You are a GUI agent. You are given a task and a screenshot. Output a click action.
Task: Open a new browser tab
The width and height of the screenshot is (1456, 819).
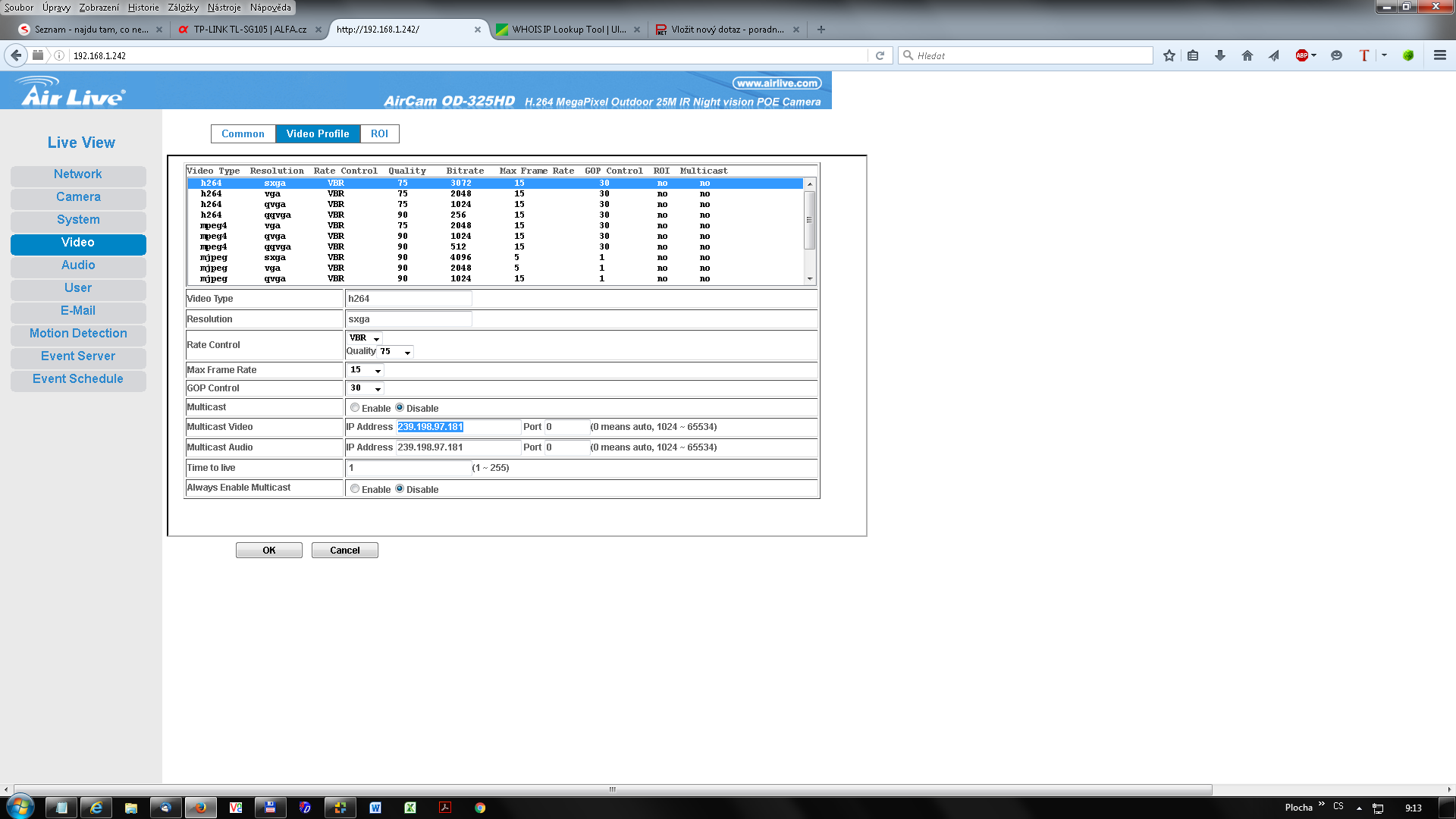pos(821,30)
